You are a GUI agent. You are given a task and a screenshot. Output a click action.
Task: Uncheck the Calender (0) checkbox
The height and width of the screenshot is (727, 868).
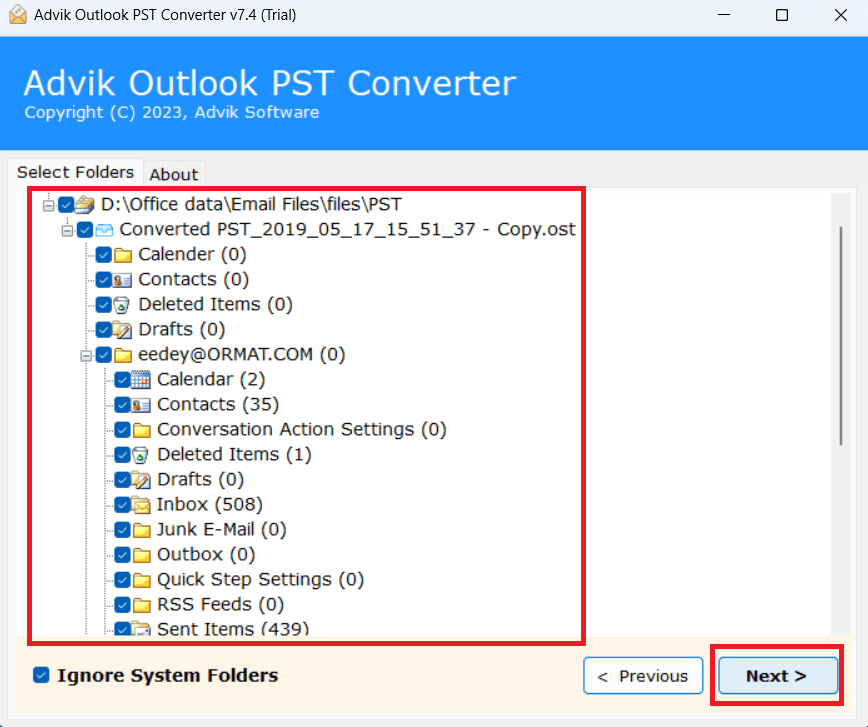104,255
